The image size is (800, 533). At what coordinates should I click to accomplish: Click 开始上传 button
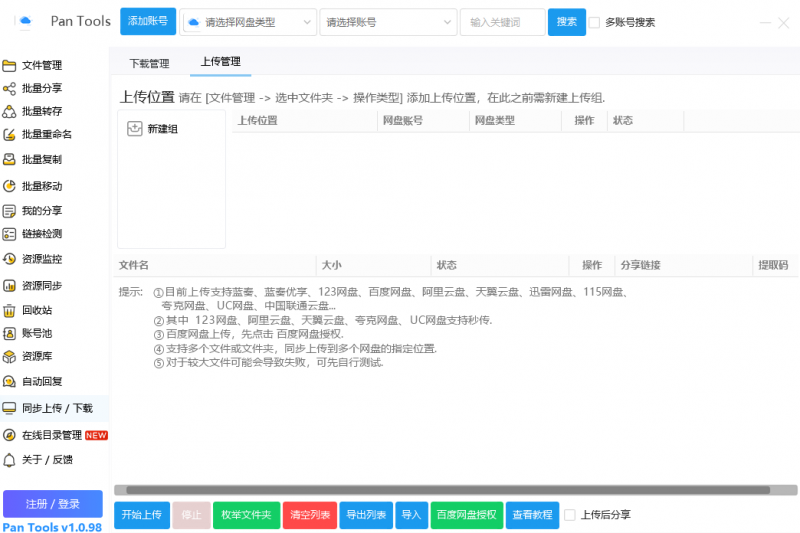pyautogui.click(x=142, y=515)
